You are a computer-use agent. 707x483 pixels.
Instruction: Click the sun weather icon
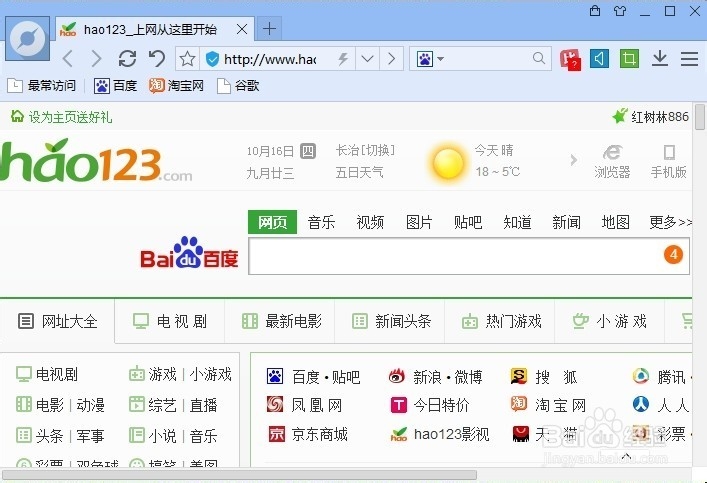click(x=448, y=163)
